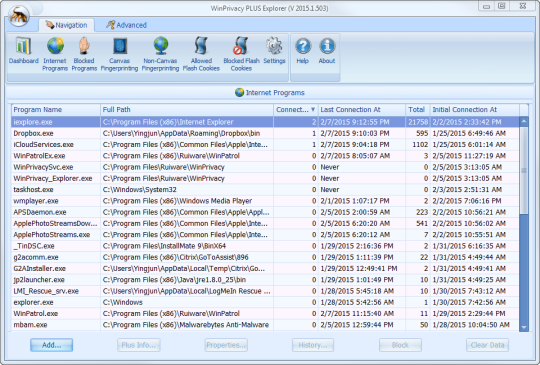Click the total value 21758
540x365 pixels.
coord(418,122)
